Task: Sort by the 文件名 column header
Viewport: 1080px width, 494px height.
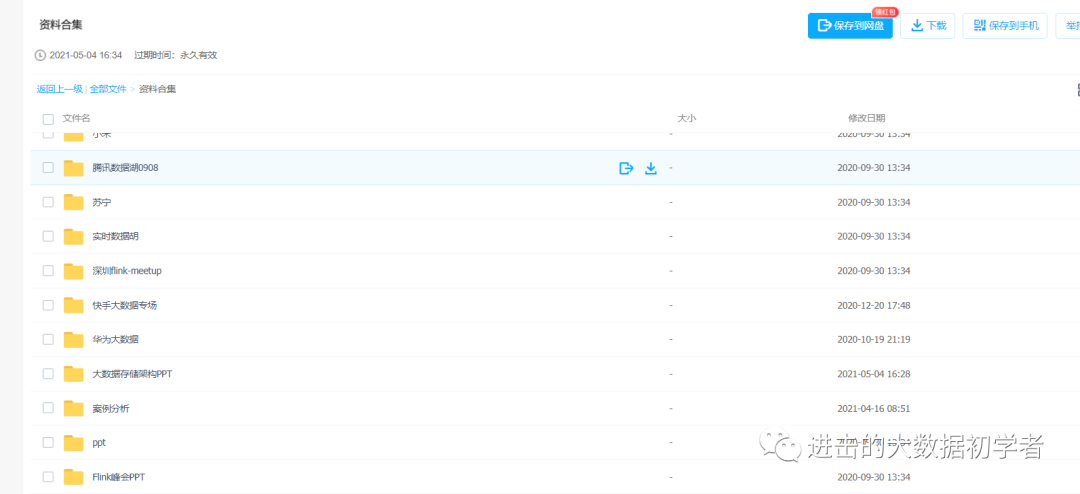Action: 76,119
